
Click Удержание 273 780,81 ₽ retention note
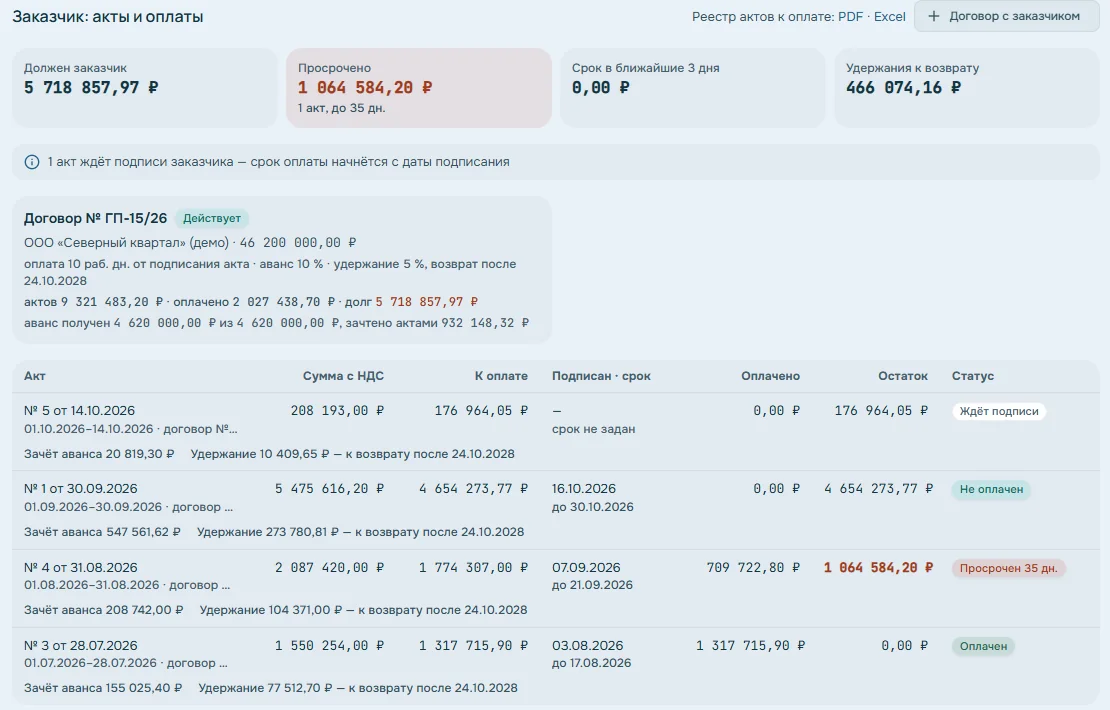[360, 532]
